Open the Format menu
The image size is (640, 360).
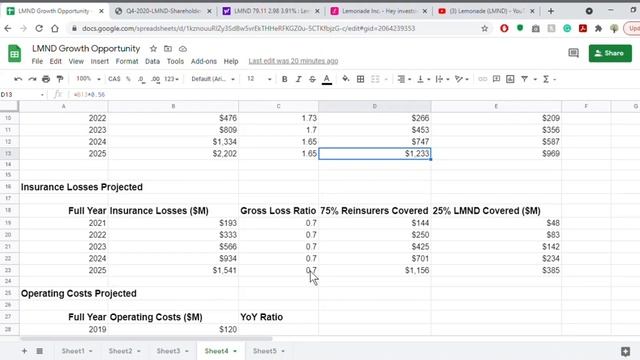(127, 61)
